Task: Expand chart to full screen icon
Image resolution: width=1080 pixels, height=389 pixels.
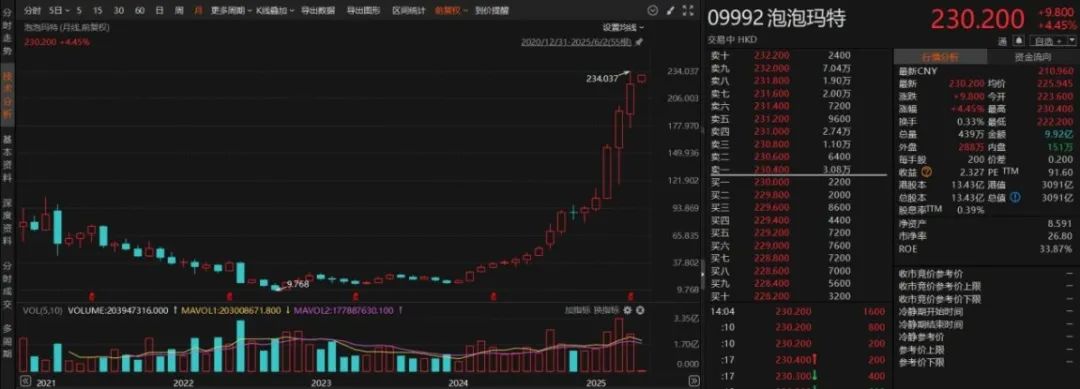Action: (687, 11)
